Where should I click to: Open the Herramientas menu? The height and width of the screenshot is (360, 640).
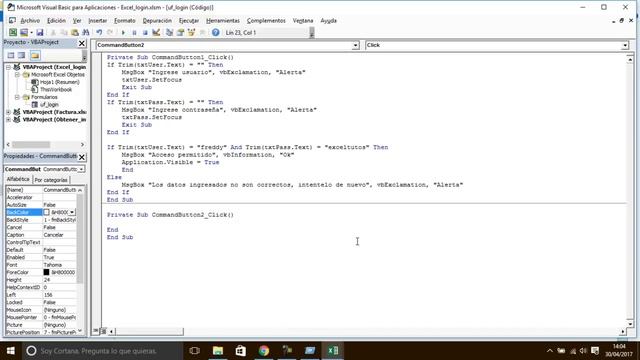click(x=222, y=20)
